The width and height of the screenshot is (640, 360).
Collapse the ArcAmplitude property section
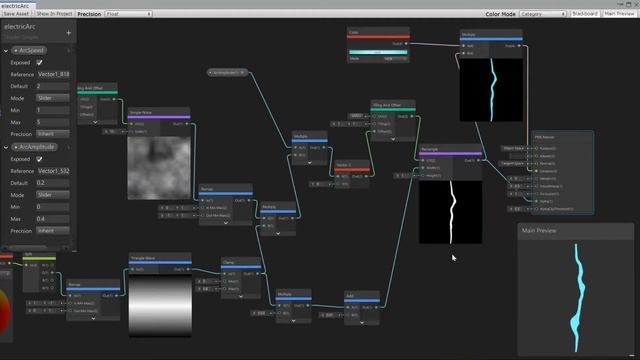pos(6,147)
